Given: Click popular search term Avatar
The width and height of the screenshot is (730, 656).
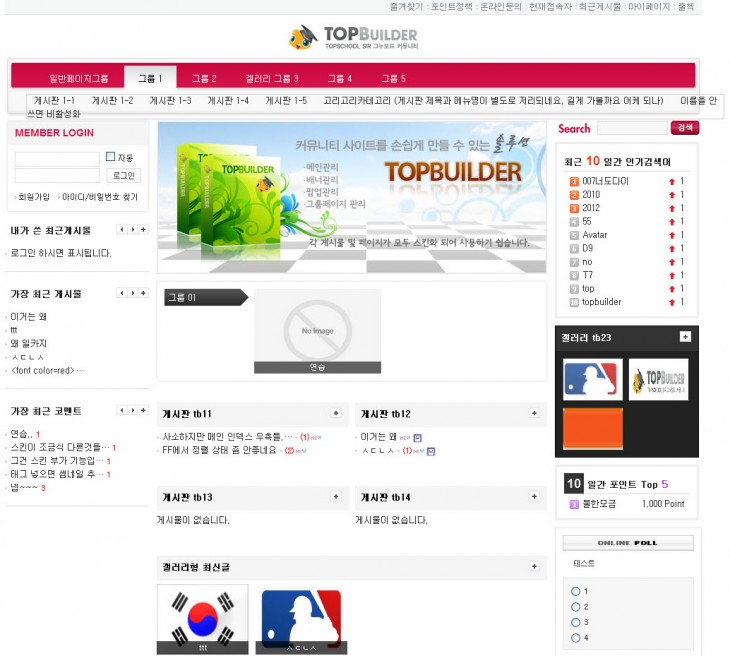Looking at the screenshot, I should click(595, 235).
